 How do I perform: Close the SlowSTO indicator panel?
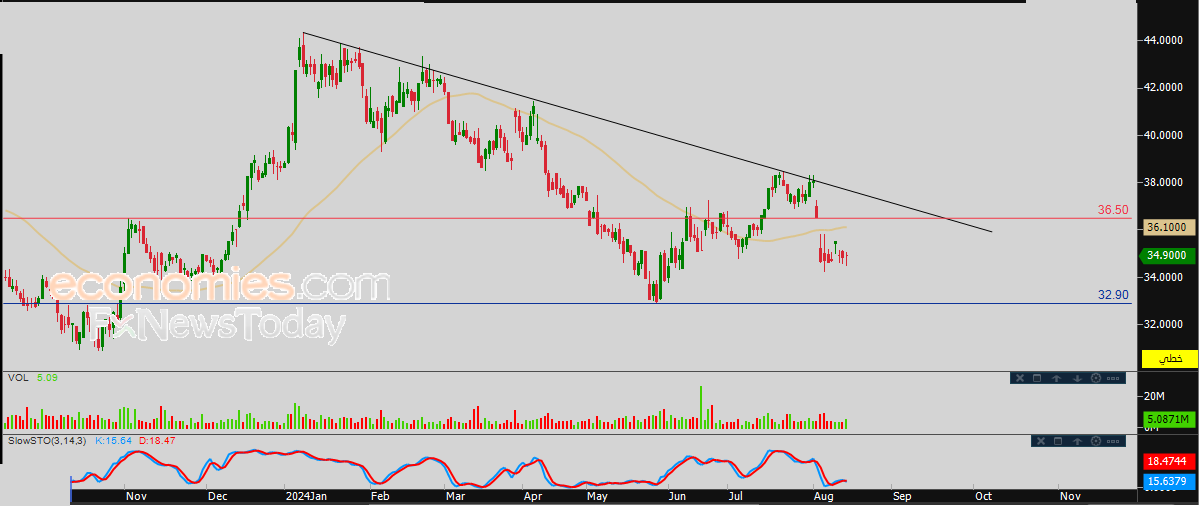click(1041, 441)
